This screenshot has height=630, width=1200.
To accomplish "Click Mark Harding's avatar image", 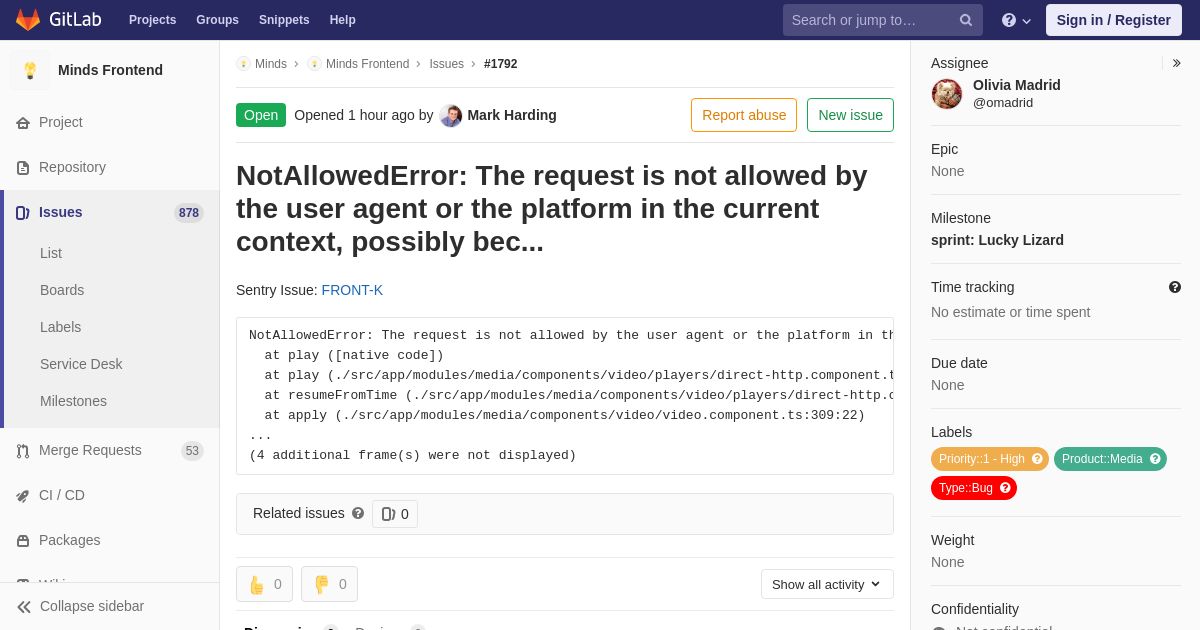I will pos(451,116).
